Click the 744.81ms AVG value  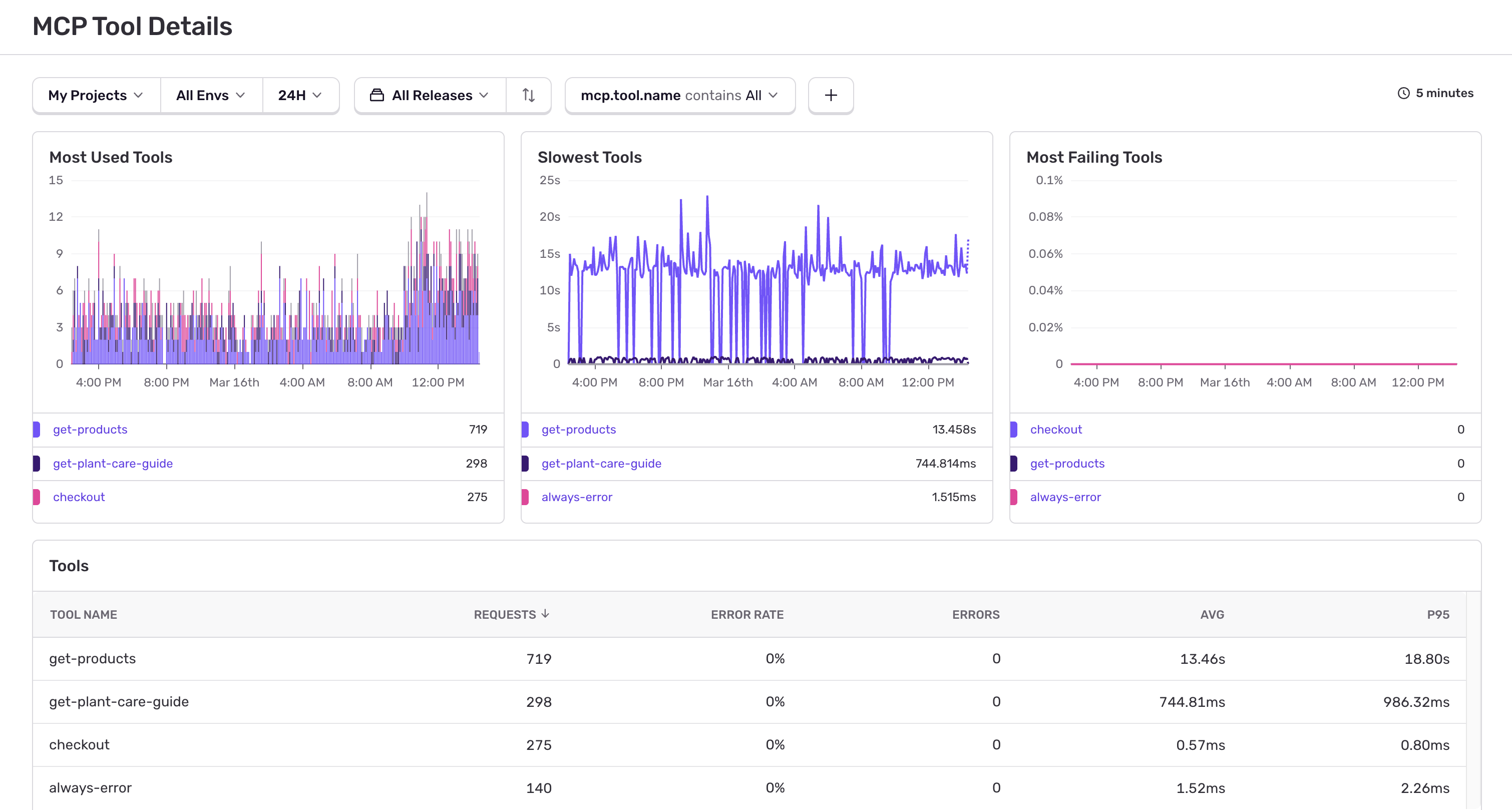tap(1192, 702)
